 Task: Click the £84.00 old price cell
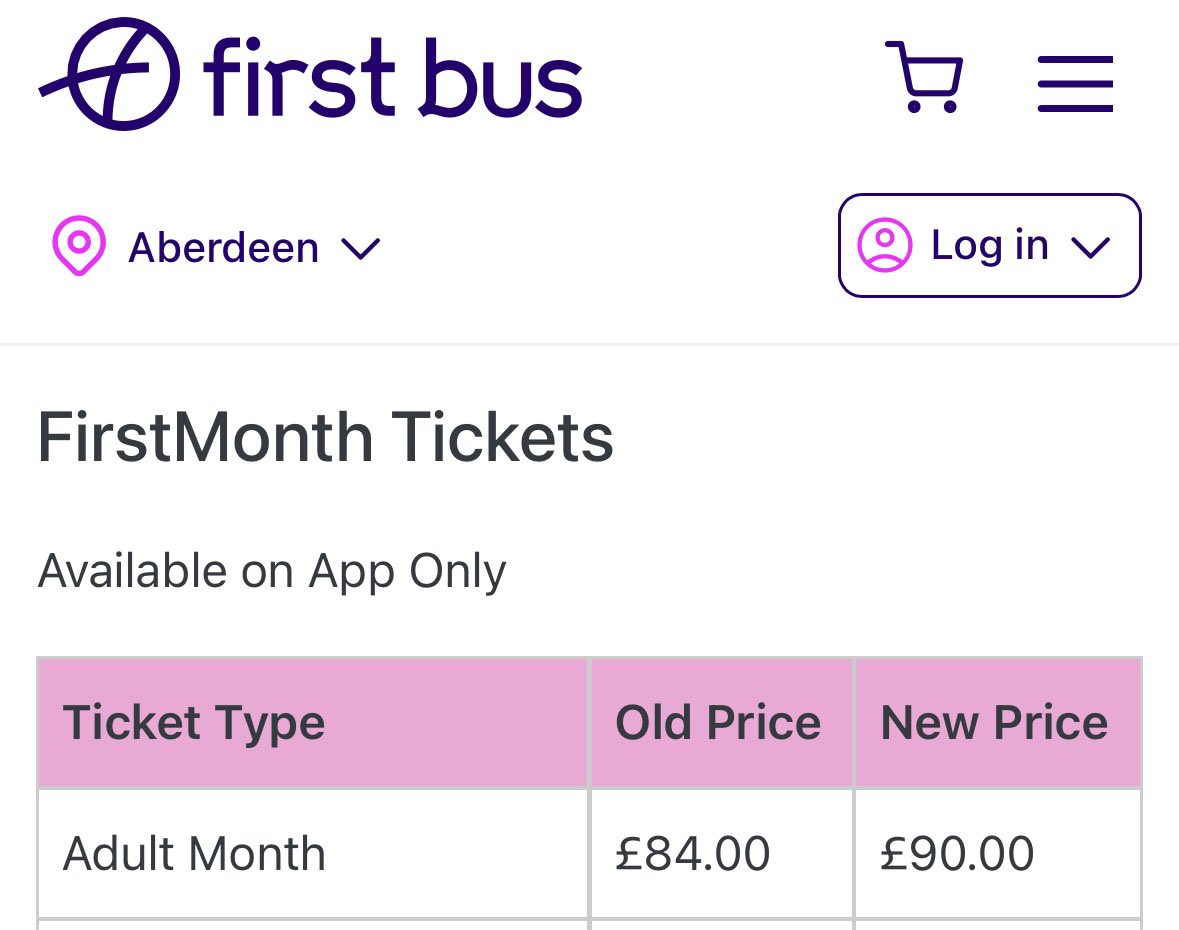tap(692, 854)
